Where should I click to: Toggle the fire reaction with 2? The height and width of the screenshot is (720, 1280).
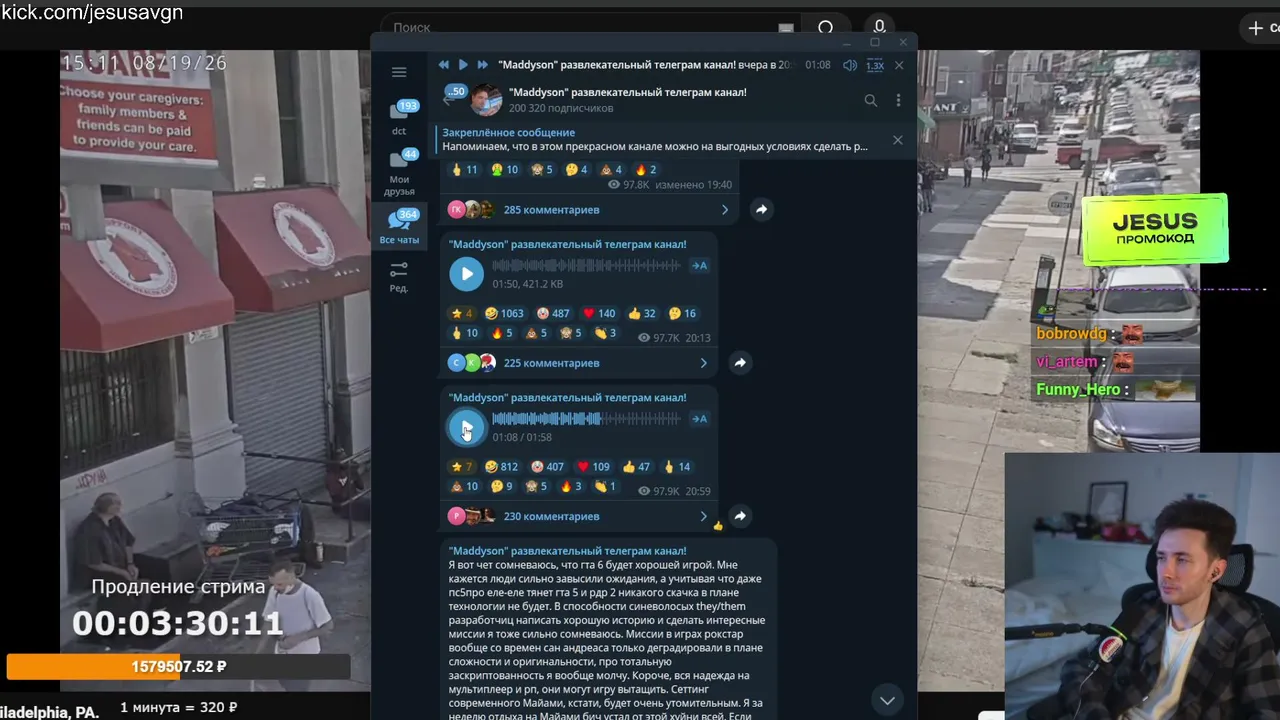pyautogui.click(x=646, y=170)
